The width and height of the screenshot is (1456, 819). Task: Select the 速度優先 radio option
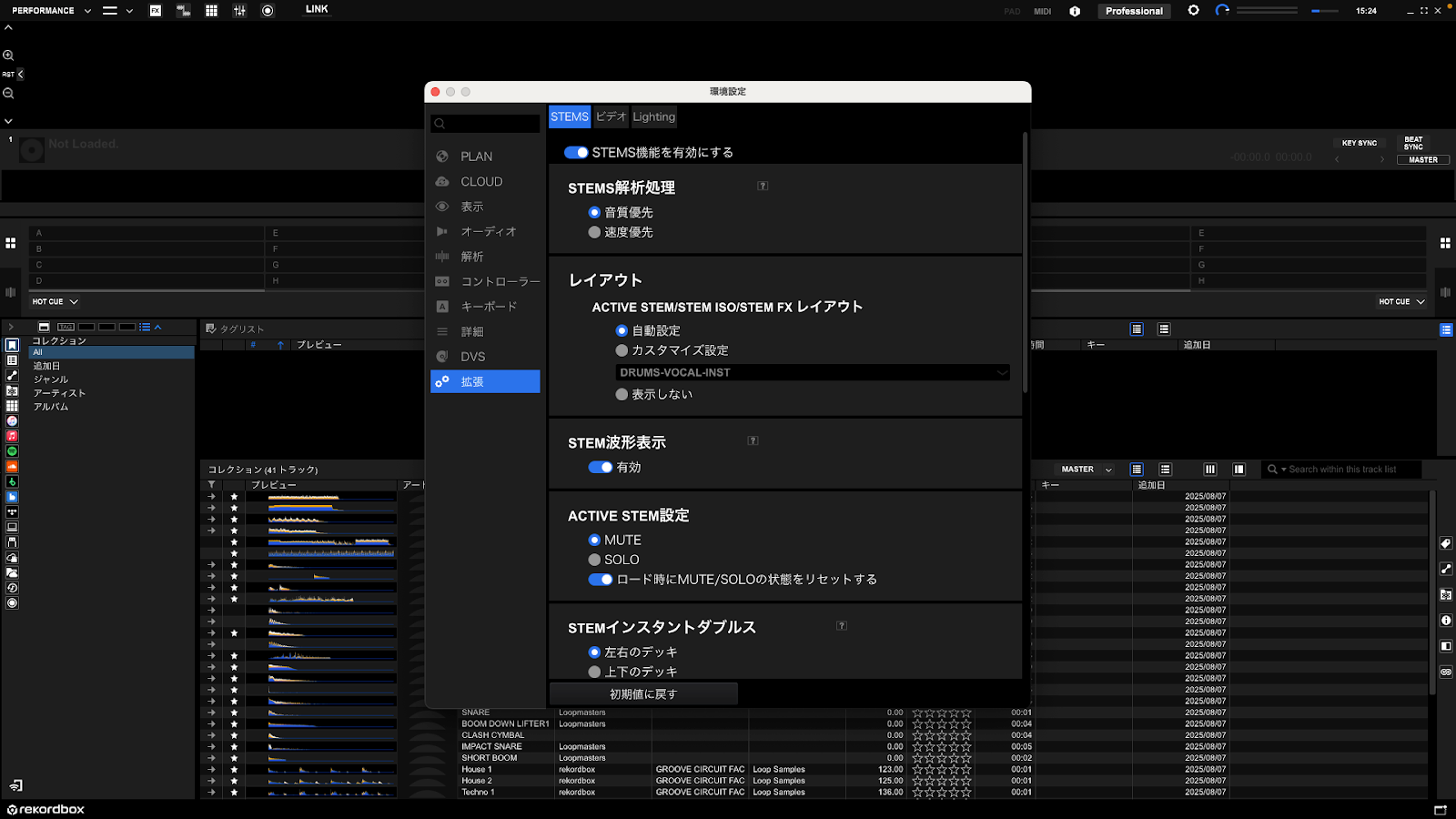point(594,232)
